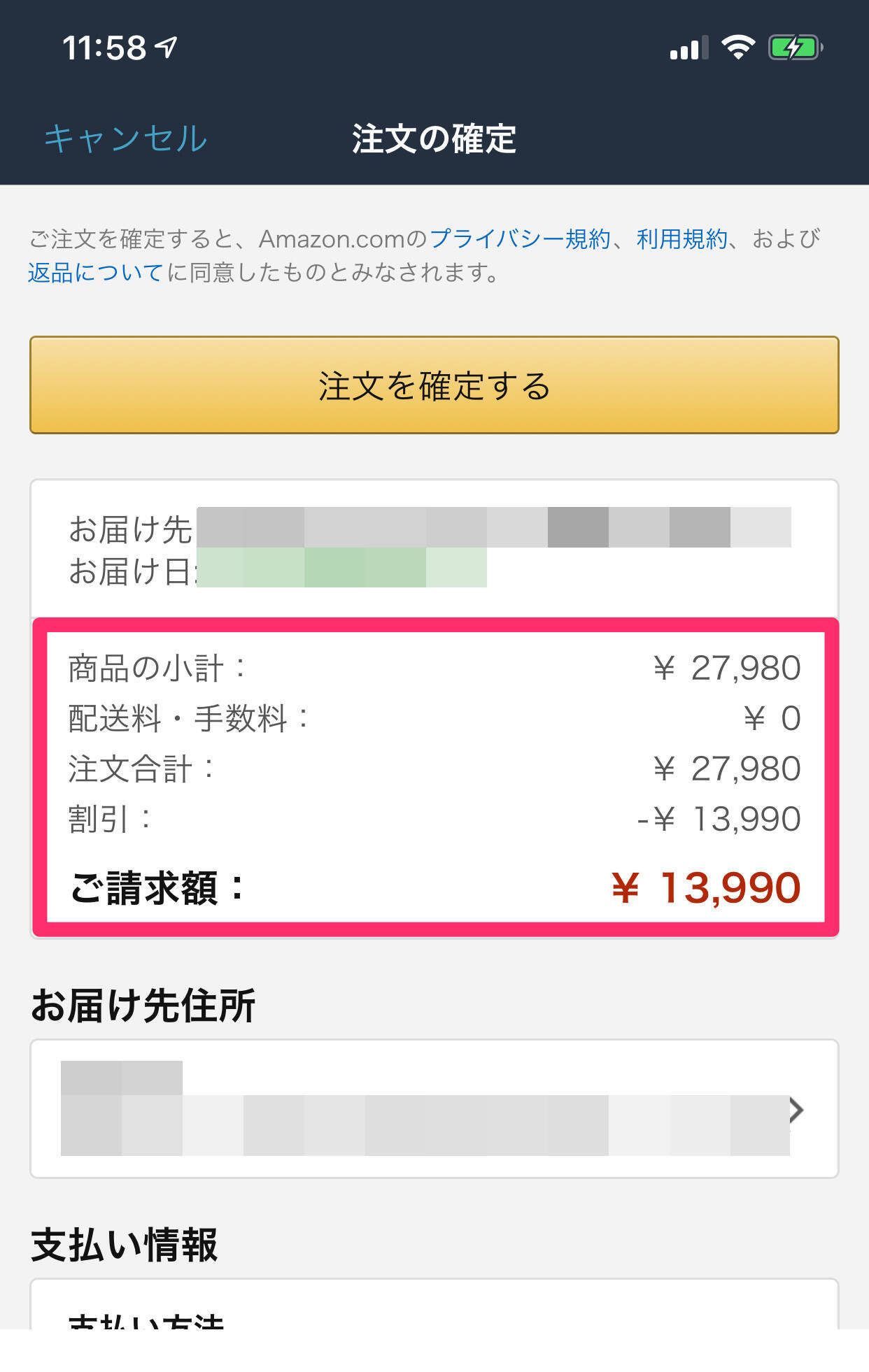Tap the Wi-Fi status icon

point(737,48)
